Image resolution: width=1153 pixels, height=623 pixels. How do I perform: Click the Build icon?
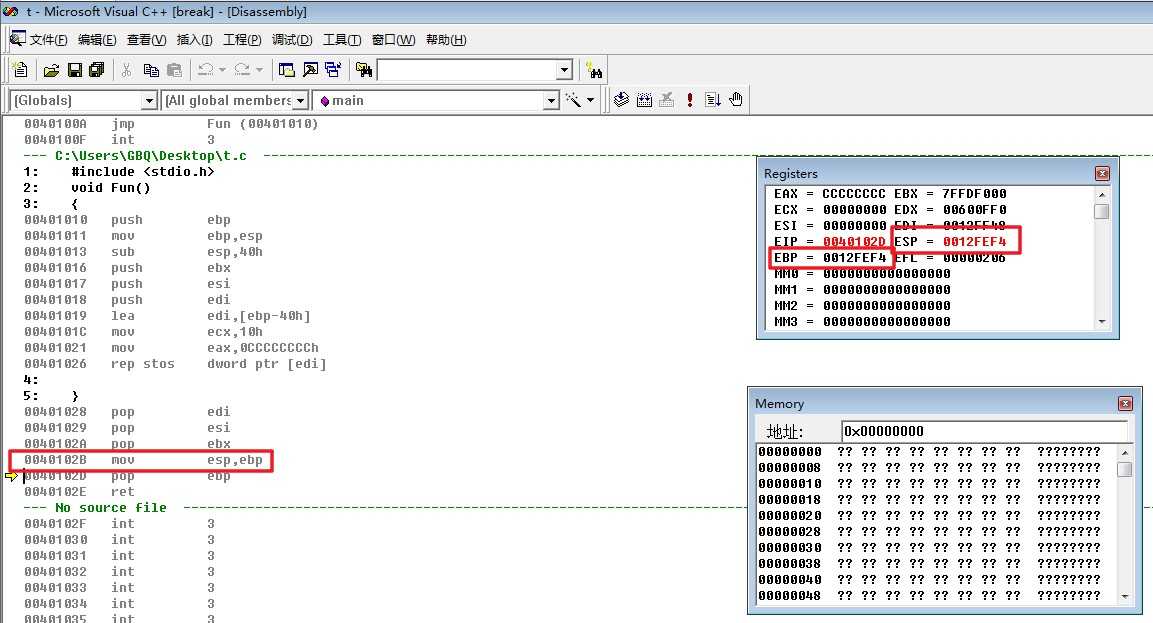click(644, 99)
